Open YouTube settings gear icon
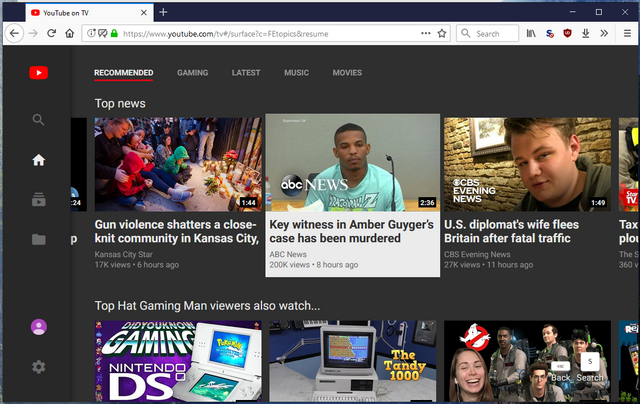This screenshot has width=640, height=404. [39, 367]
